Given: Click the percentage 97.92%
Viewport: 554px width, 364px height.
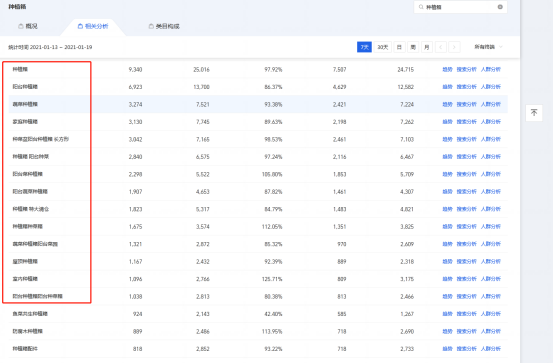Looking at the screenshot, I should (x=273, y=70).
